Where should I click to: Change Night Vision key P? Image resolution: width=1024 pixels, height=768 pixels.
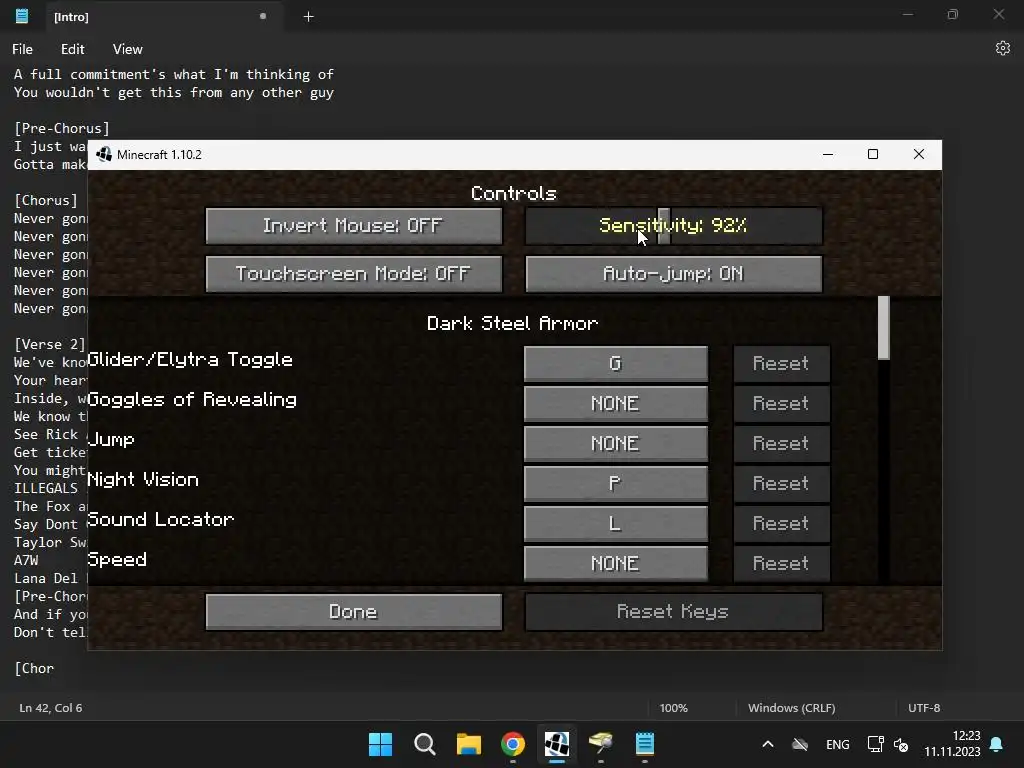[615, 483]
